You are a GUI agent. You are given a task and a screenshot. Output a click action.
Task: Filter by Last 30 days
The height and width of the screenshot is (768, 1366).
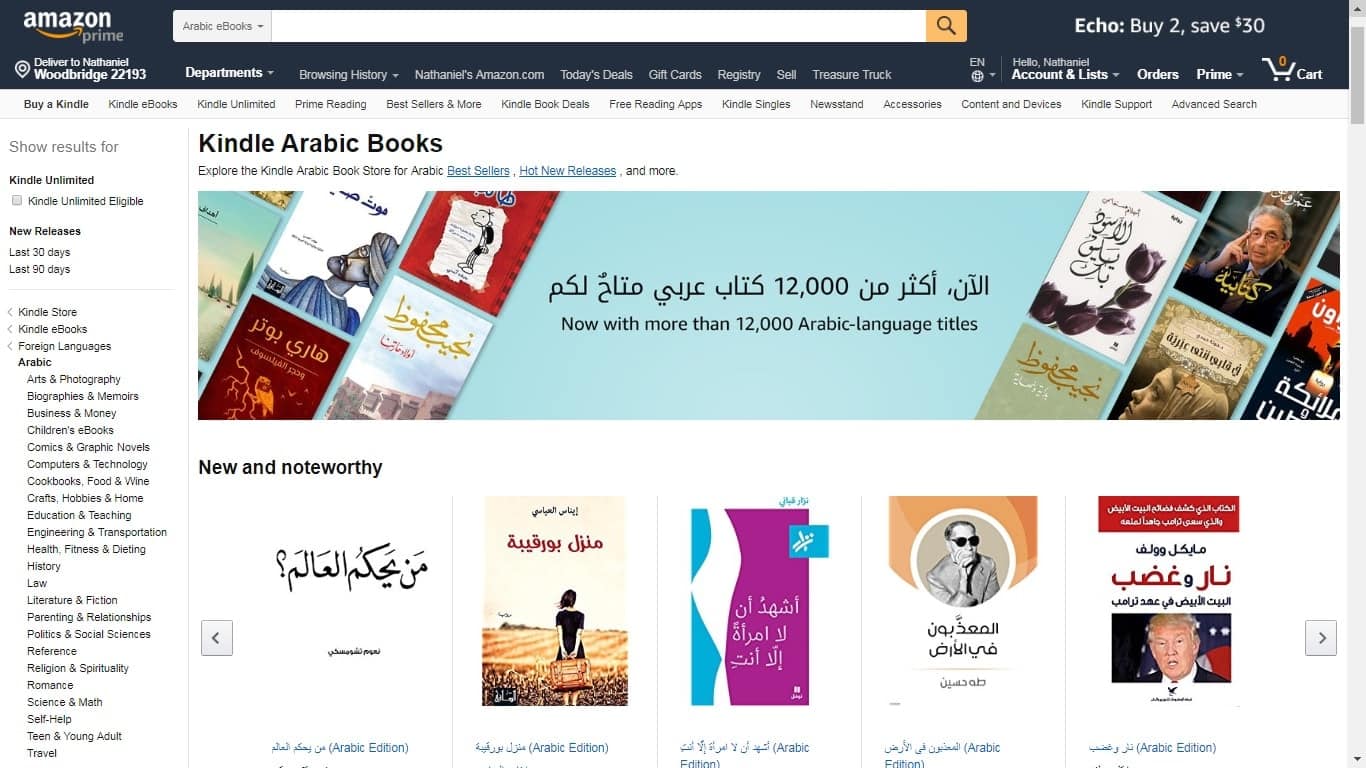39,252
